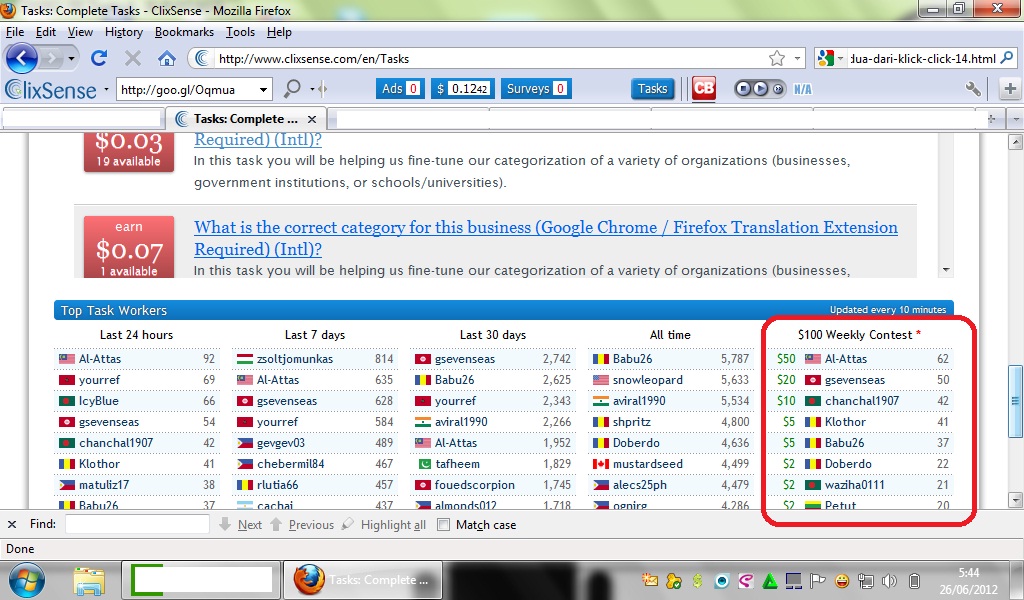
Task: Open the History menu
Action: click(x=123, y=32)
